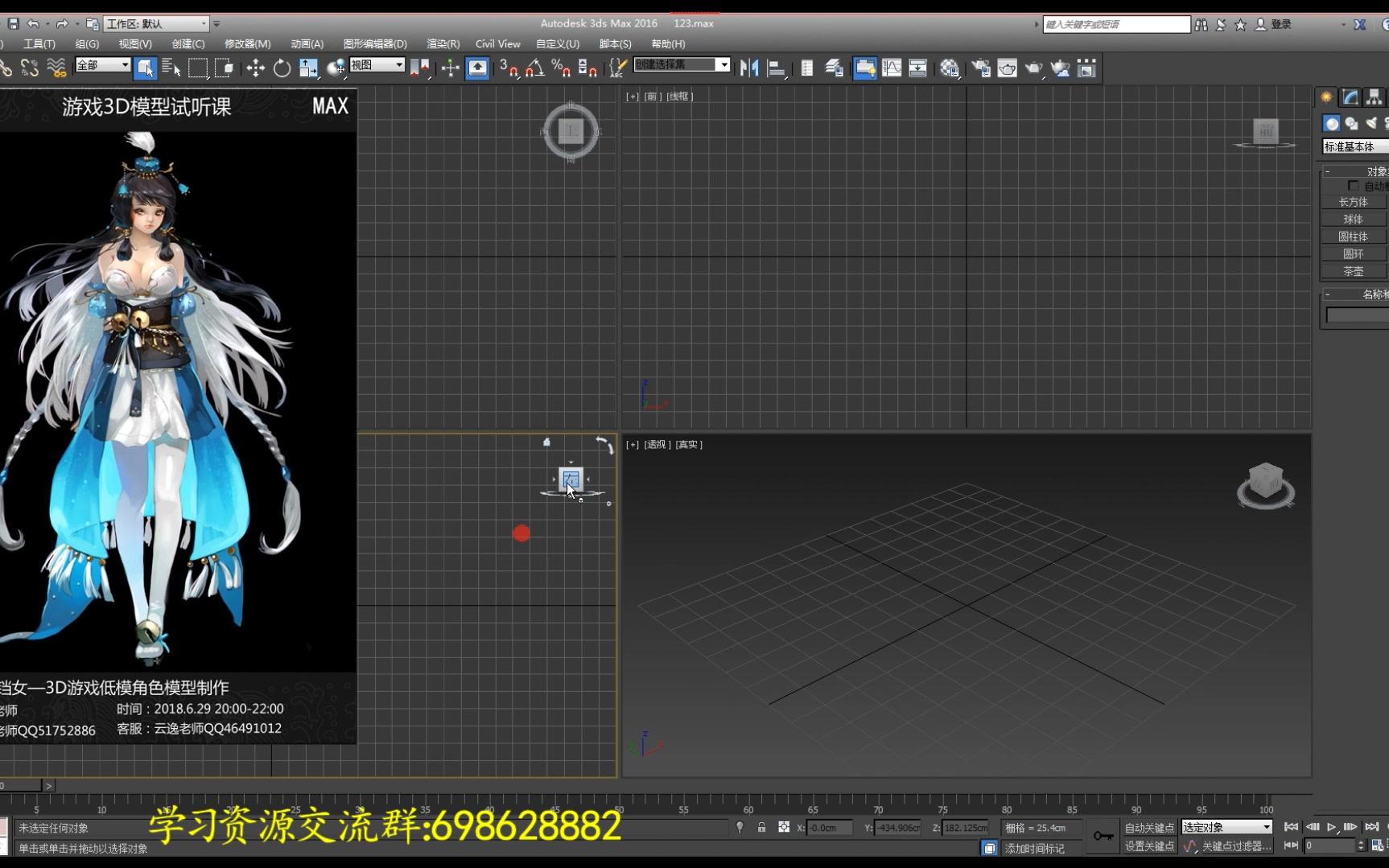Screen dimensions: 1389x868
Task: Open the 修改器(M) menu
Action: (247, 44)
